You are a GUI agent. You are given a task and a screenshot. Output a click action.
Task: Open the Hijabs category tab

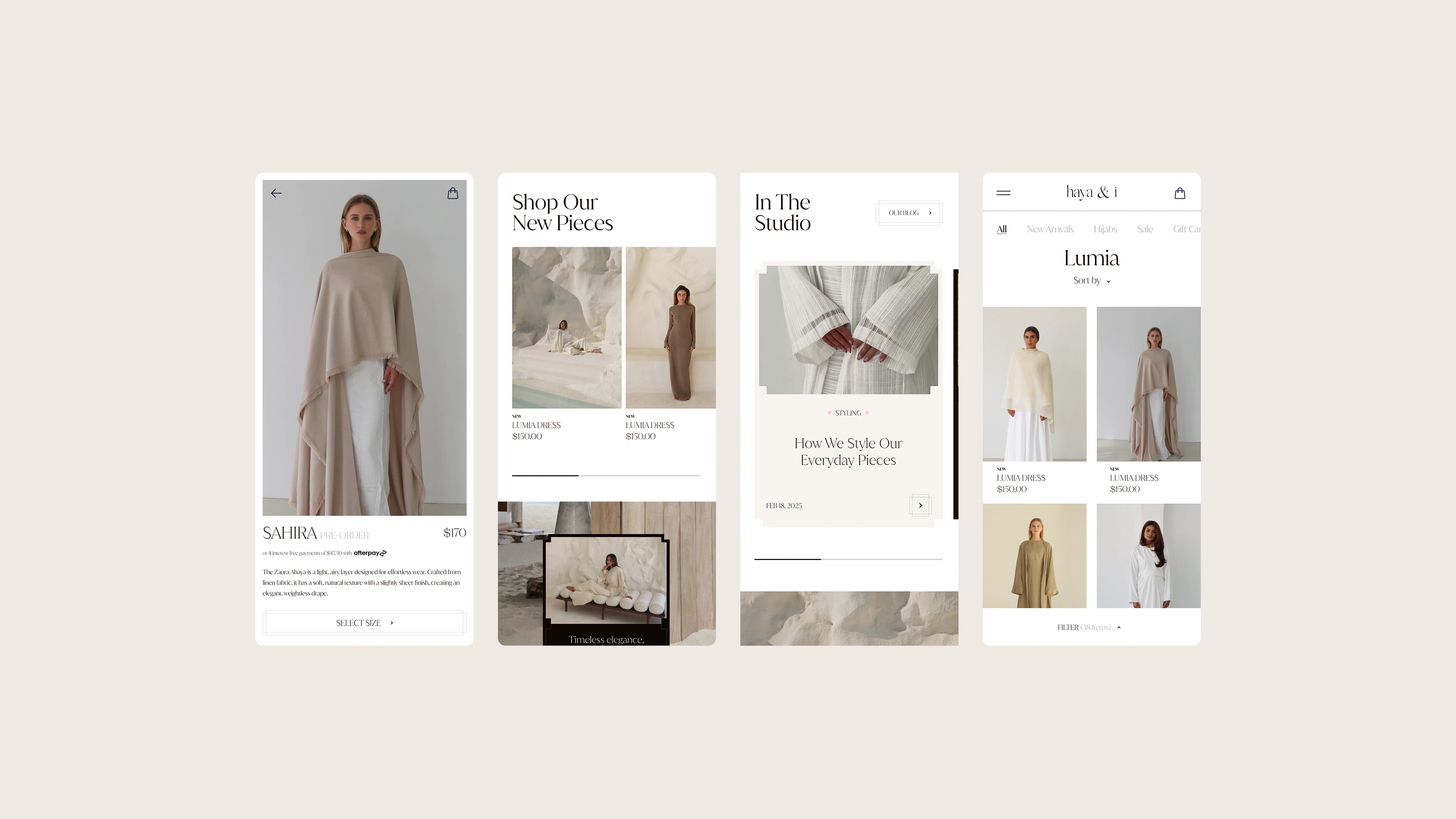tap(1105, 229)
